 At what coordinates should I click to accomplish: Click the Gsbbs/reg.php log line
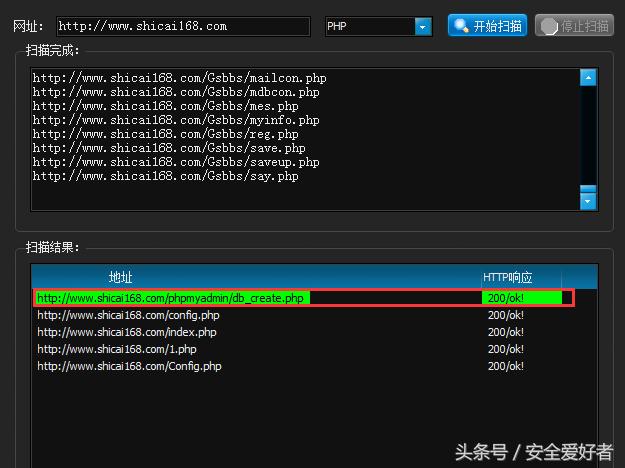tap(165, 134)
